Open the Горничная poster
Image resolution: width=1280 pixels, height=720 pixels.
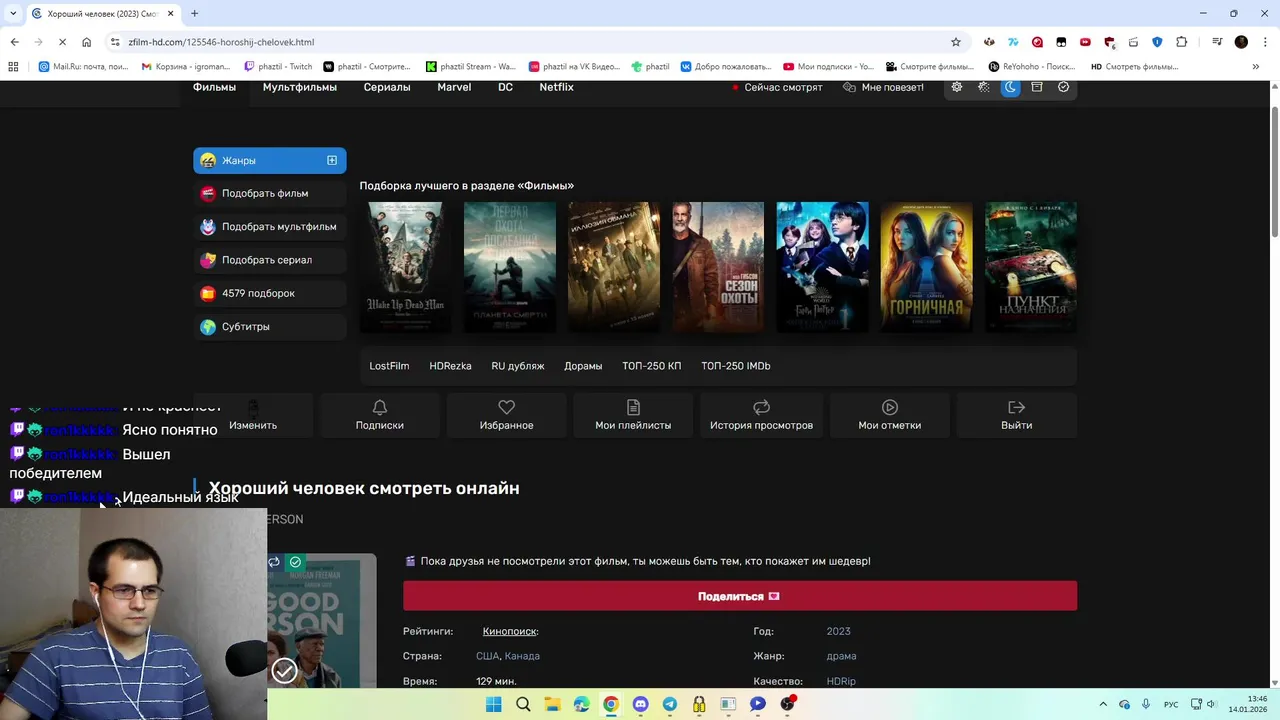click(926, 267)
